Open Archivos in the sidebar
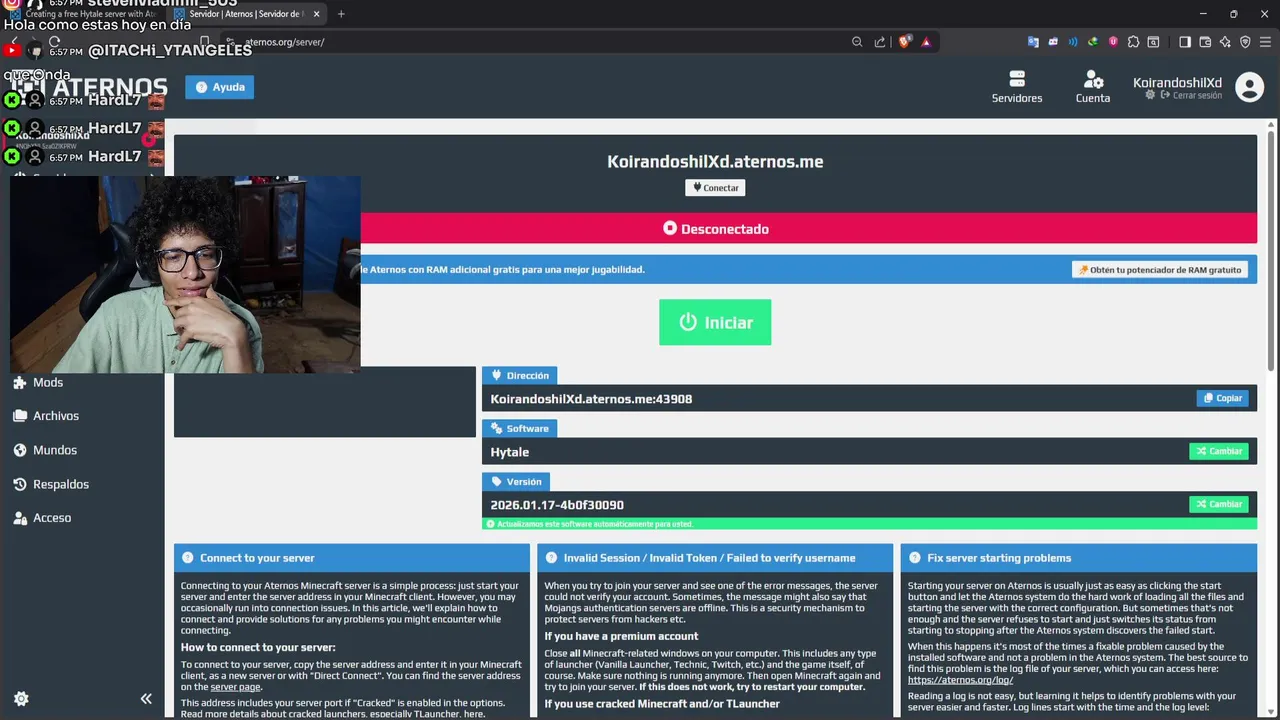The image size is (1280, 720). (x=46, y=416)
